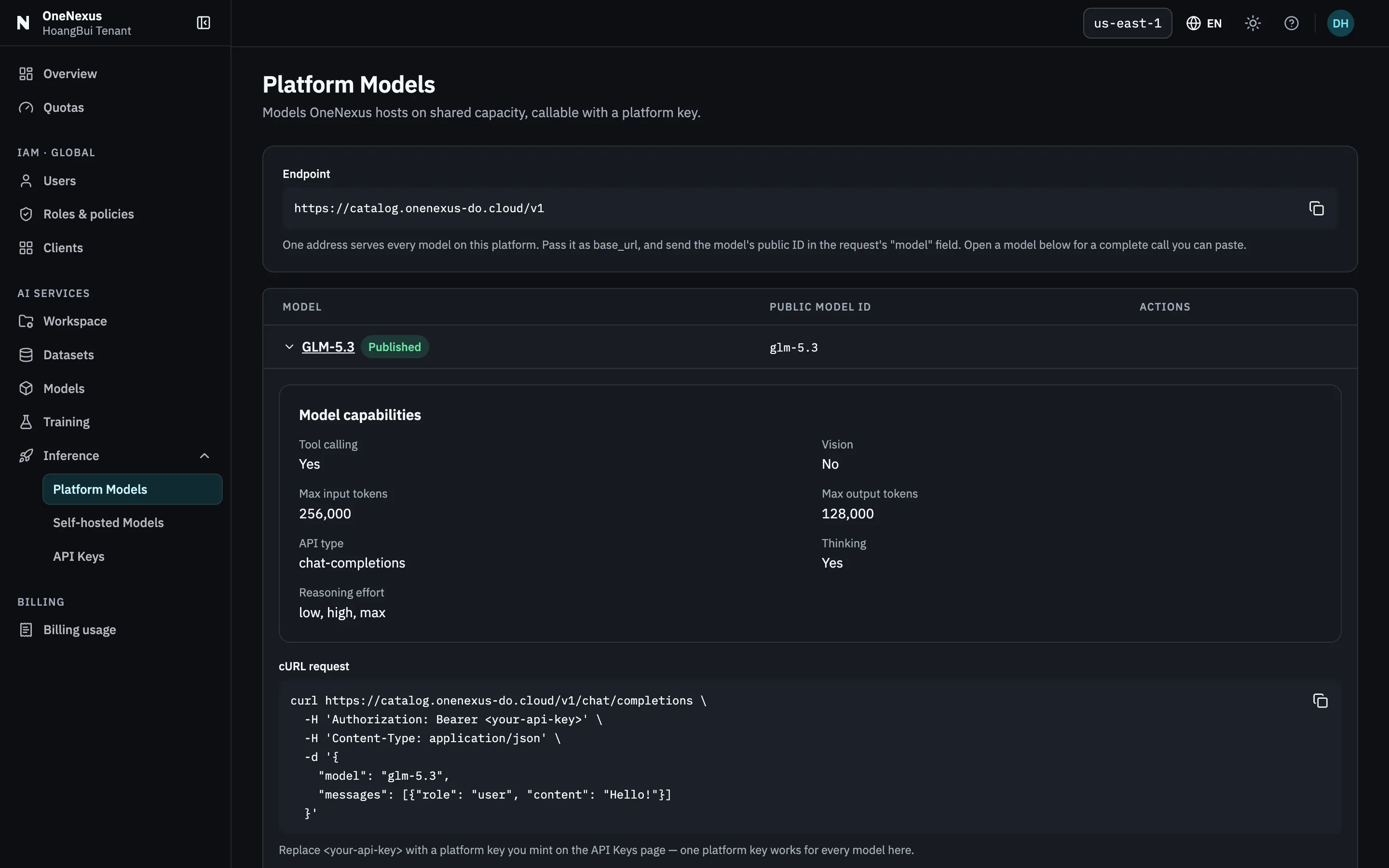Open the us-east-1 region selector

[1127, 23]
